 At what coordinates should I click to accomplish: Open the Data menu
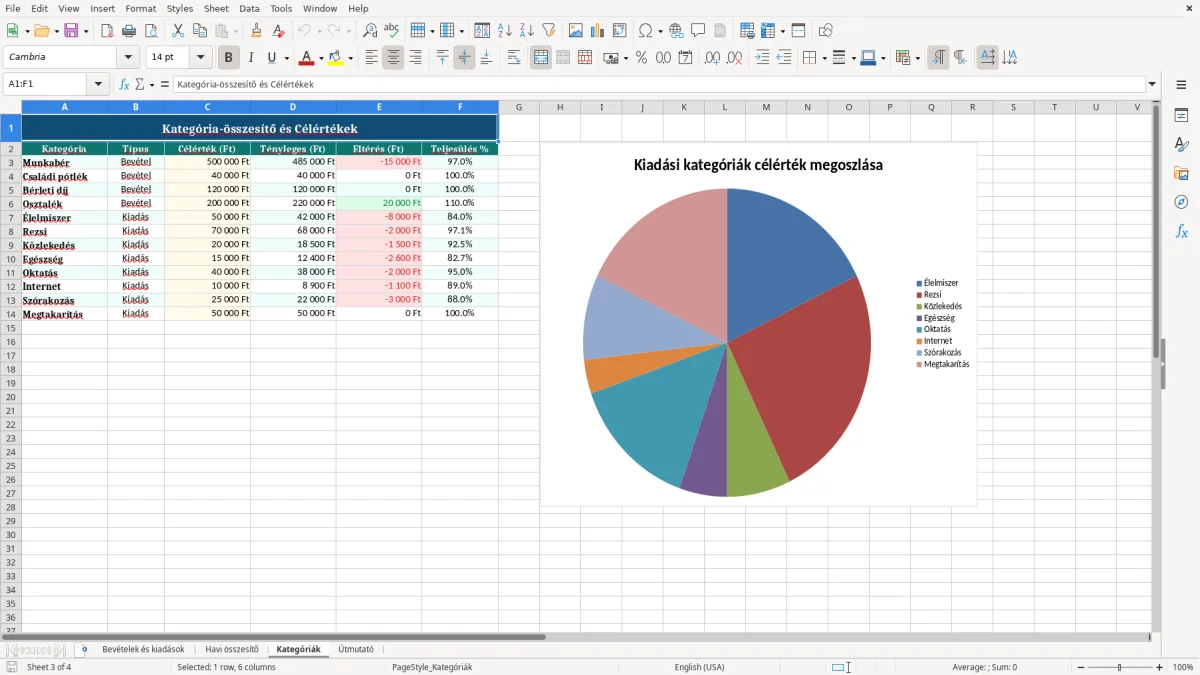tap(249, 8)
